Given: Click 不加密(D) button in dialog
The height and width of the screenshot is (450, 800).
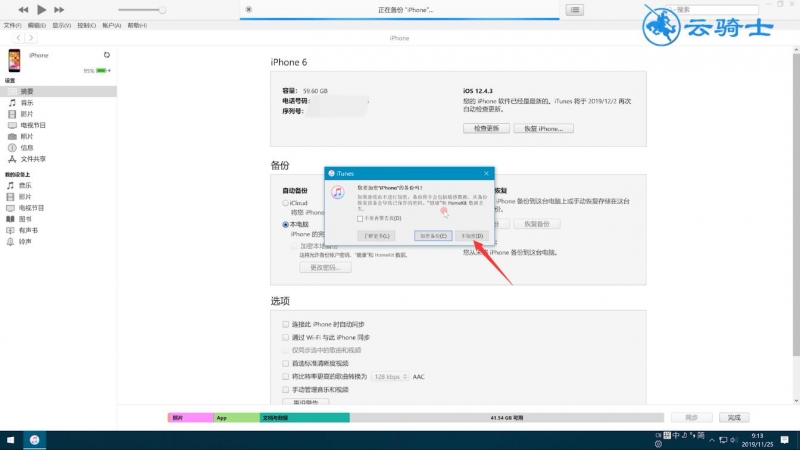Looking at the screenshot, I should click(472, 236).
